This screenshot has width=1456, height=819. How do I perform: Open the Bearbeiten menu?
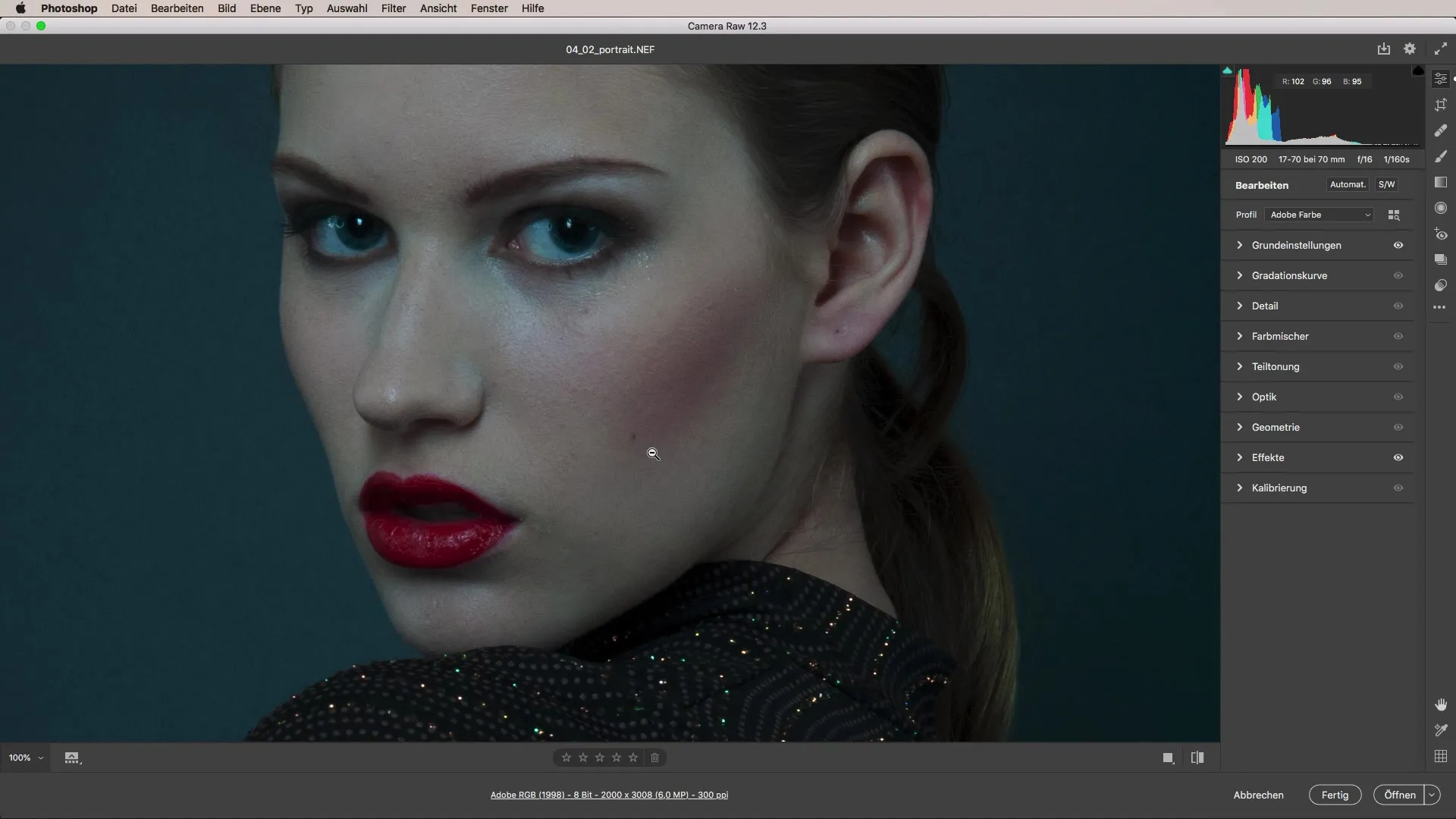(x=177, y=8)
